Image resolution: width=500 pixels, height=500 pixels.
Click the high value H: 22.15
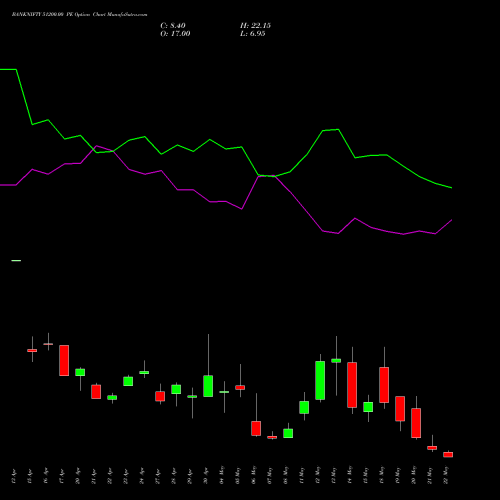(x=255, y=26)
